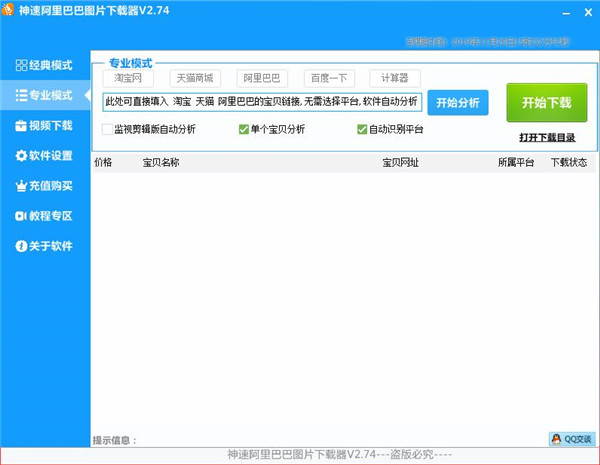Open the 关于软件 about page

[45, 246]
